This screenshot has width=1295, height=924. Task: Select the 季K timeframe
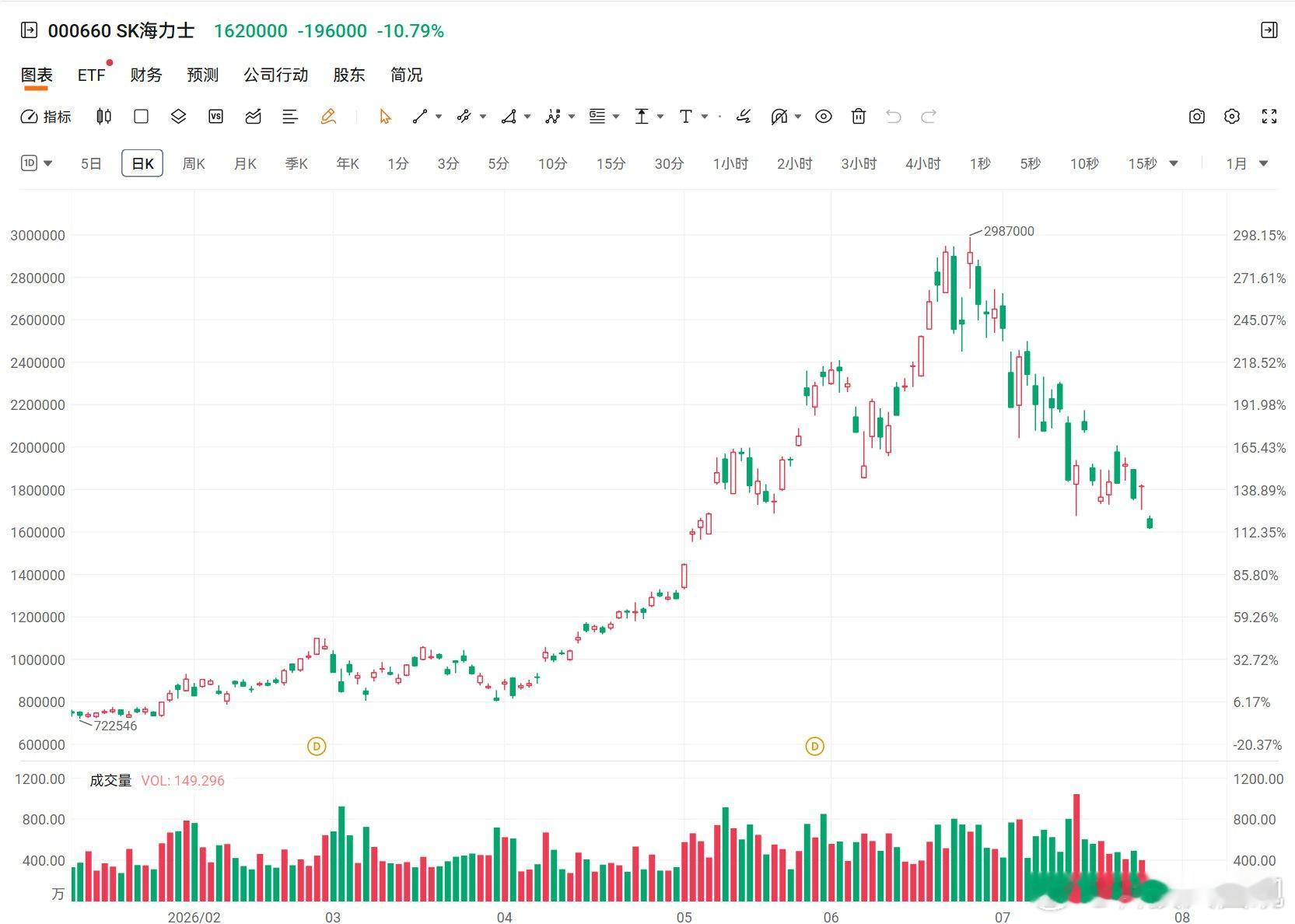click(x=296, y=163)
